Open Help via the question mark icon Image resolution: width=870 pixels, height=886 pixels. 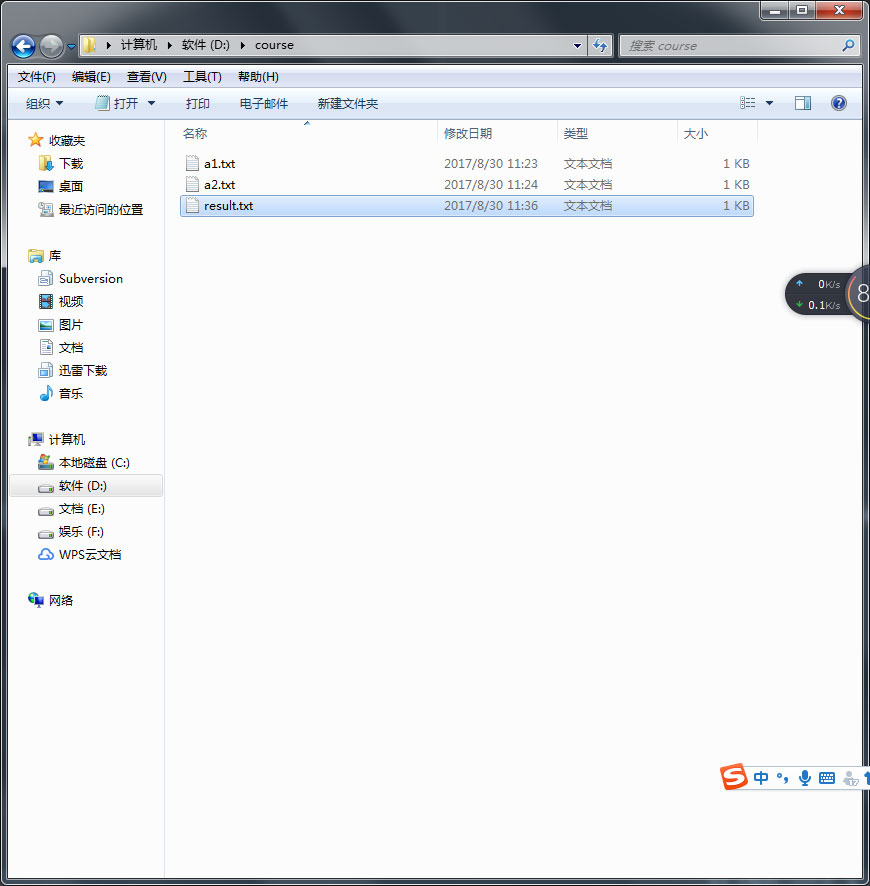tap(838, 103)
